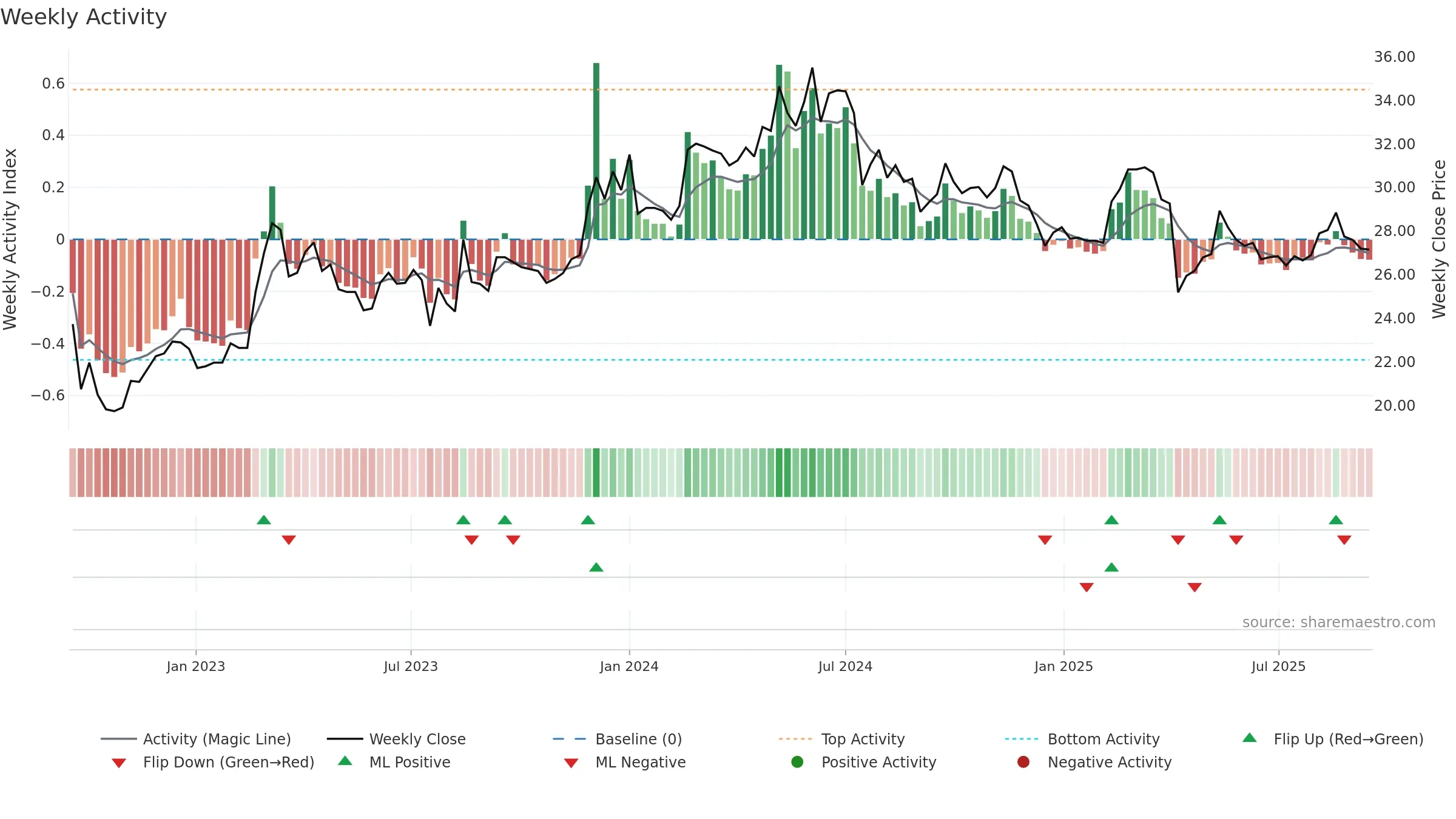Click the Weekly Activity Index axis title
Screen dimensions: 1456x819
pyautogui.click(x=10, y=239)
